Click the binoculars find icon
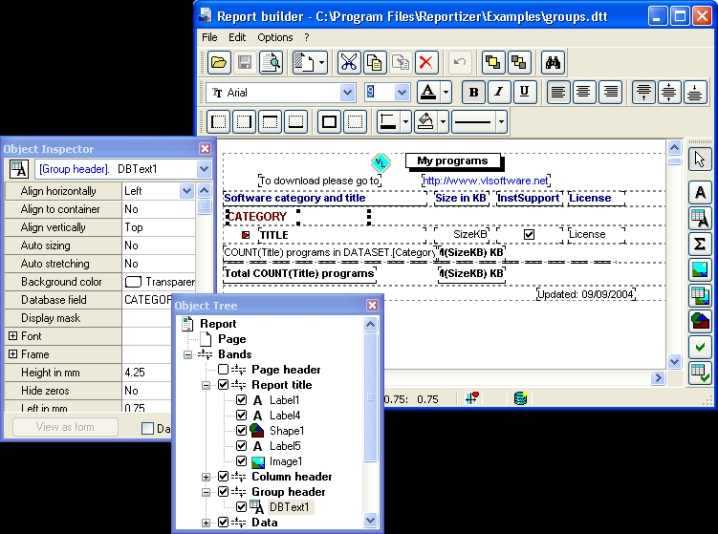718x534 pixels. (x=551, y=63)
